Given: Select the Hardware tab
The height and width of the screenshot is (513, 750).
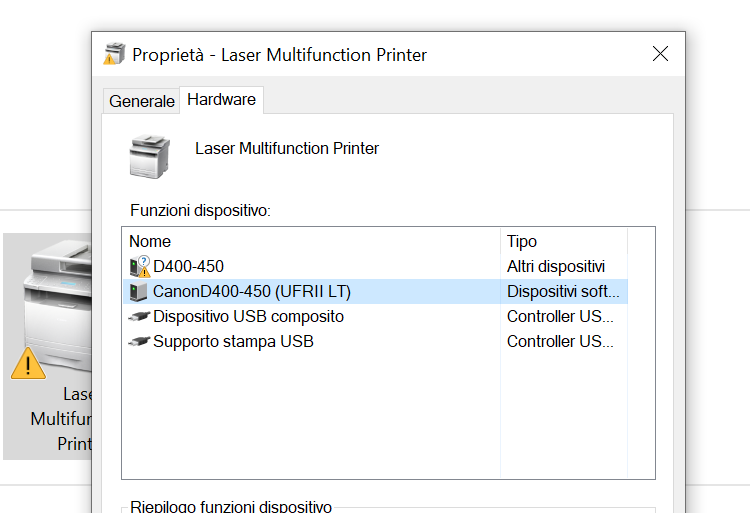Looking at the screenshot, I should click(x=221, y=100).
